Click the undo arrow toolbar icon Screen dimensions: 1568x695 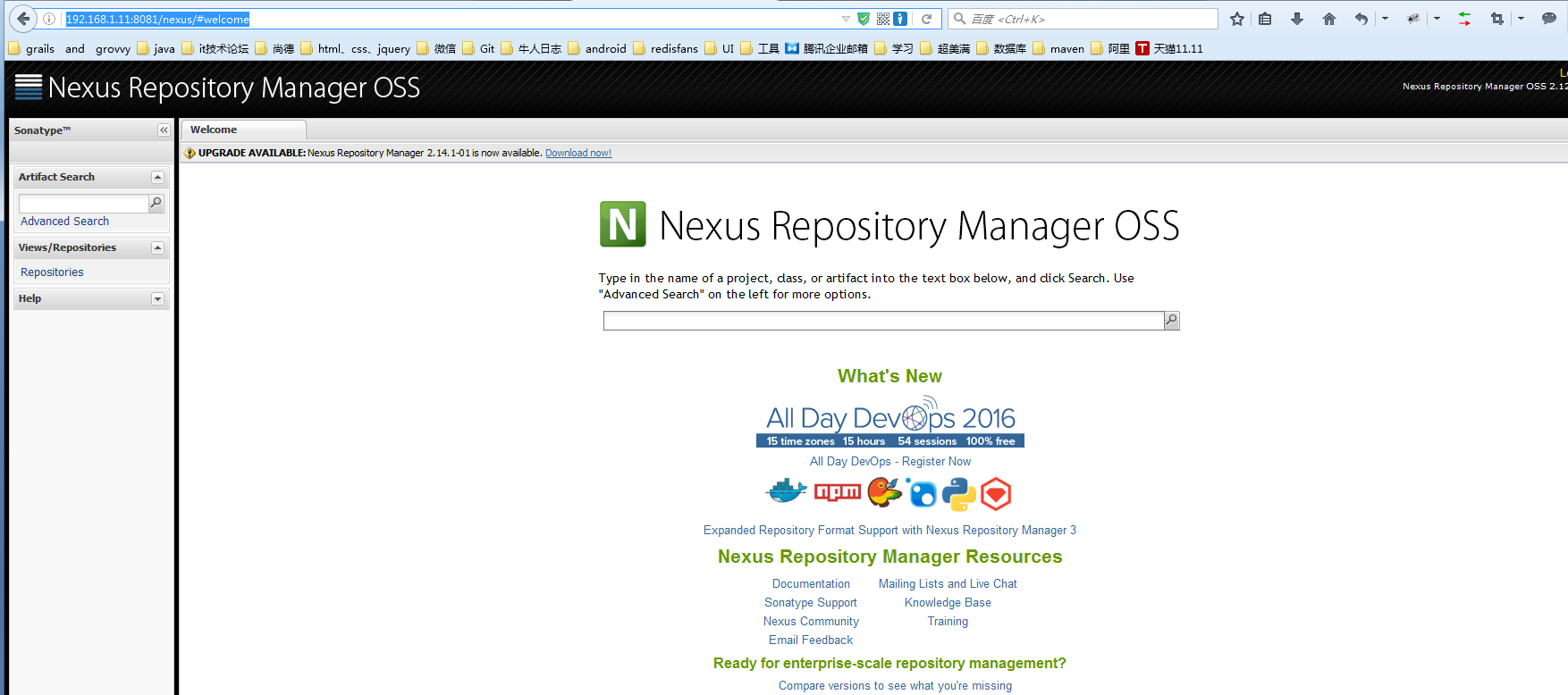coord(1361,19)
